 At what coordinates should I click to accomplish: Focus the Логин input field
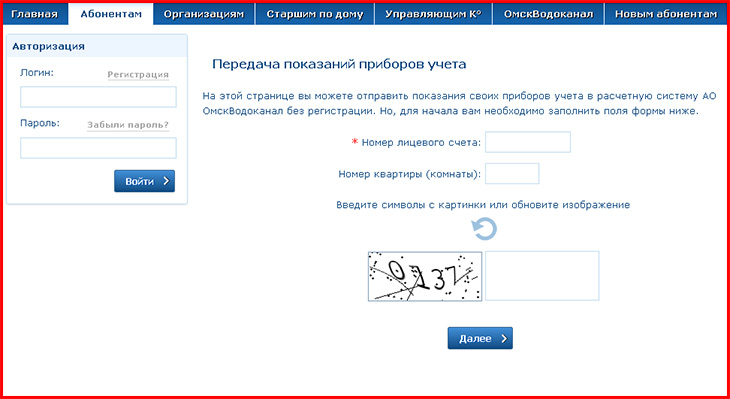point(98,97)
